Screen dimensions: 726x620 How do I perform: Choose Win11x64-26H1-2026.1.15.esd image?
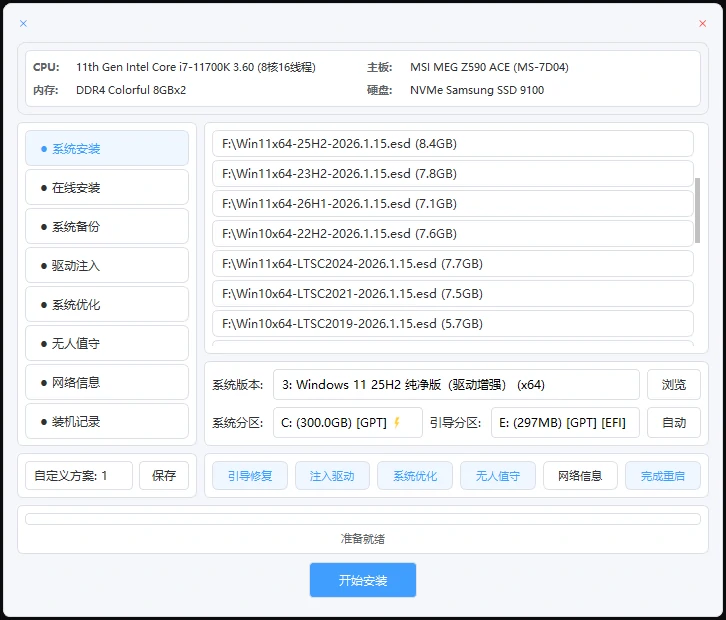(453, 204)
